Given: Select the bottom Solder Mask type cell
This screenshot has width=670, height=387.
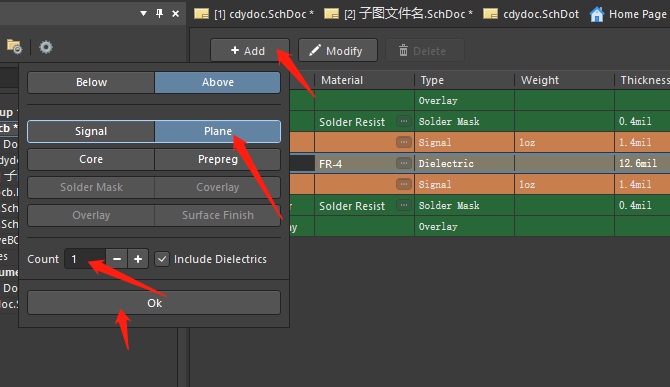Looking at the screenshot, I should [464, 205].
